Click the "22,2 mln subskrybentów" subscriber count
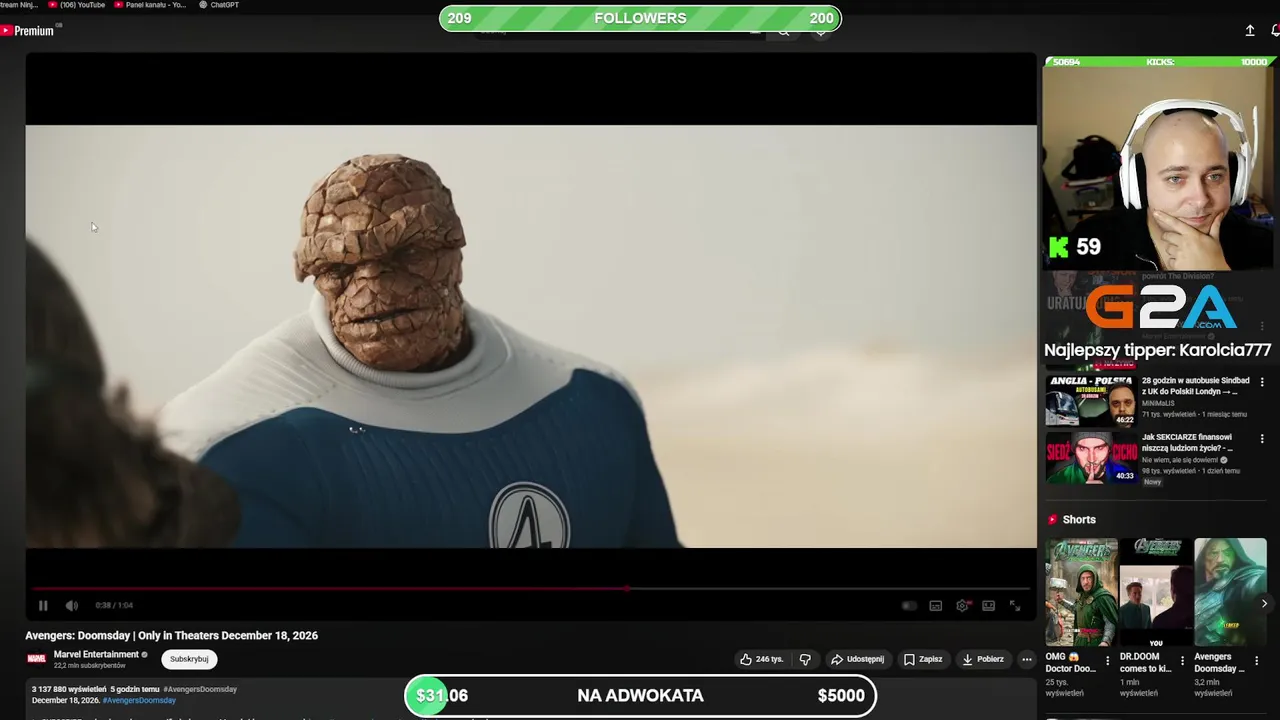1280x720 pixels. 90,666
